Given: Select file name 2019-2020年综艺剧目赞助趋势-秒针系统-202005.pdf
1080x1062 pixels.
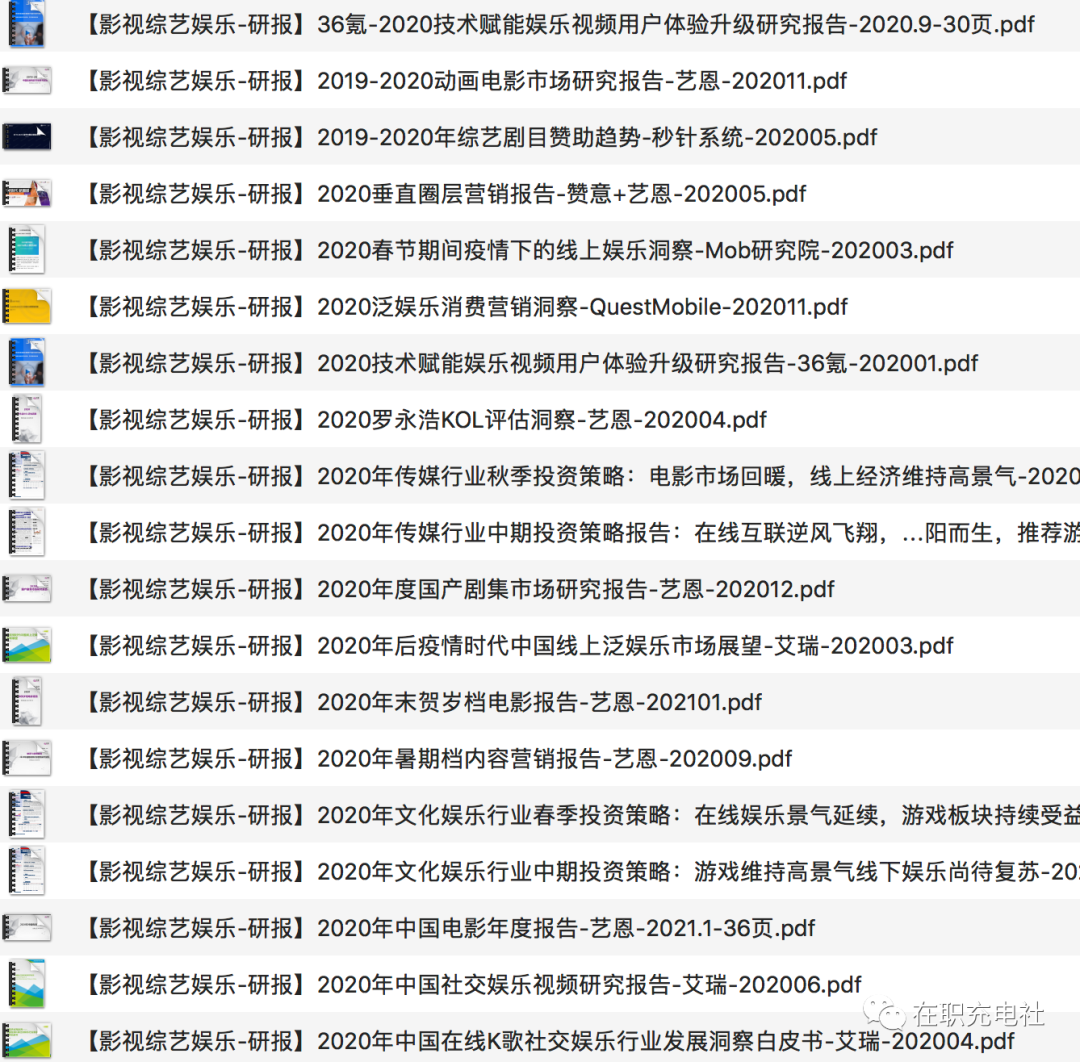Looking at the screenshot, I should pyautogui.click(x=480, y=138).
